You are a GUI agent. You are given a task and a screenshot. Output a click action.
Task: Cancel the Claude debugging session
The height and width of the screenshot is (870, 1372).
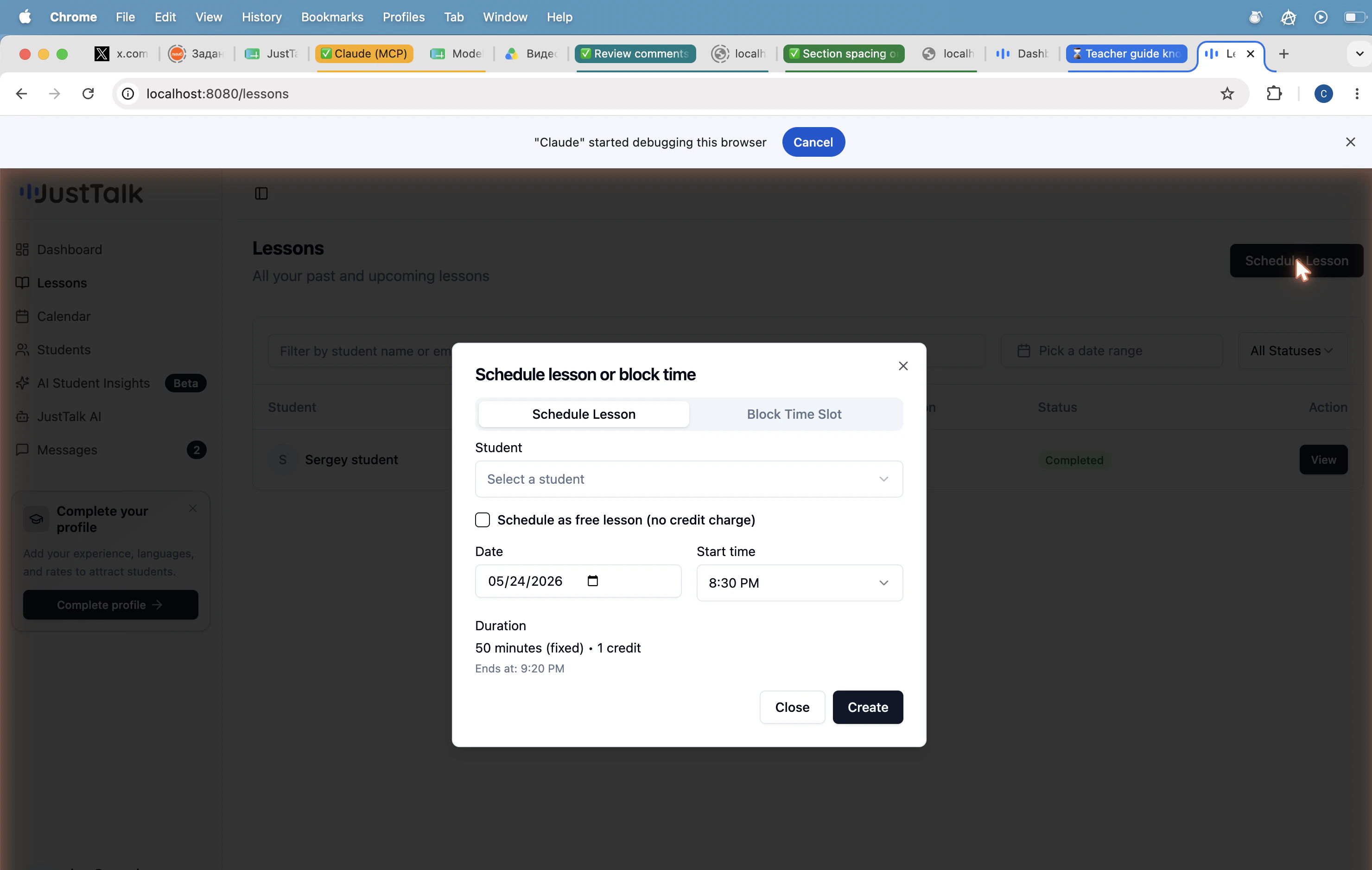click(x=813, y=142)
